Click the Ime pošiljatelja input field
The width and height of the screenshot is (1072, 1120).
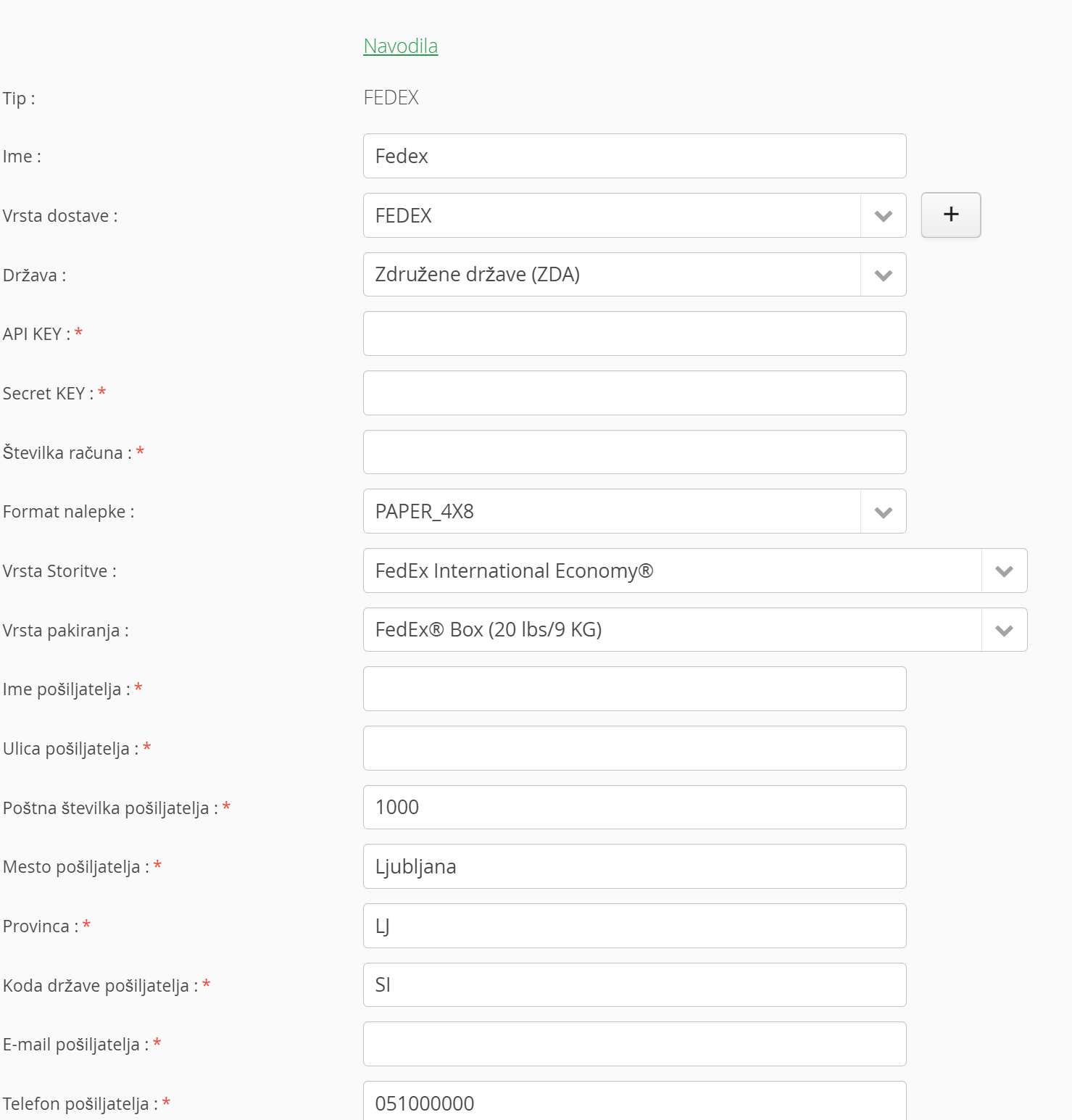coord(634,689)
